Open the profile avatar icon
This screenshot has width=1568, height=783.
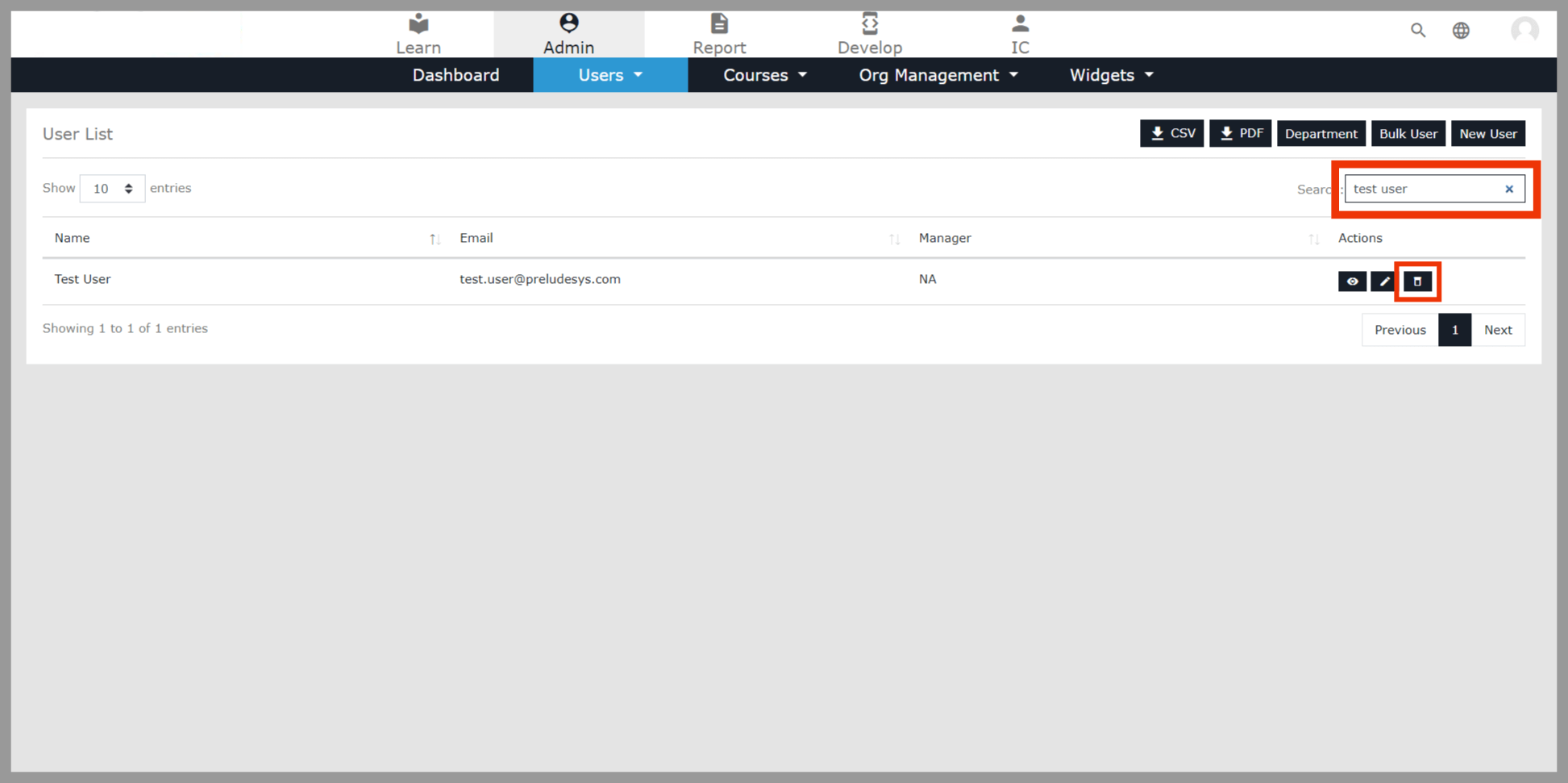[1524, 31]
